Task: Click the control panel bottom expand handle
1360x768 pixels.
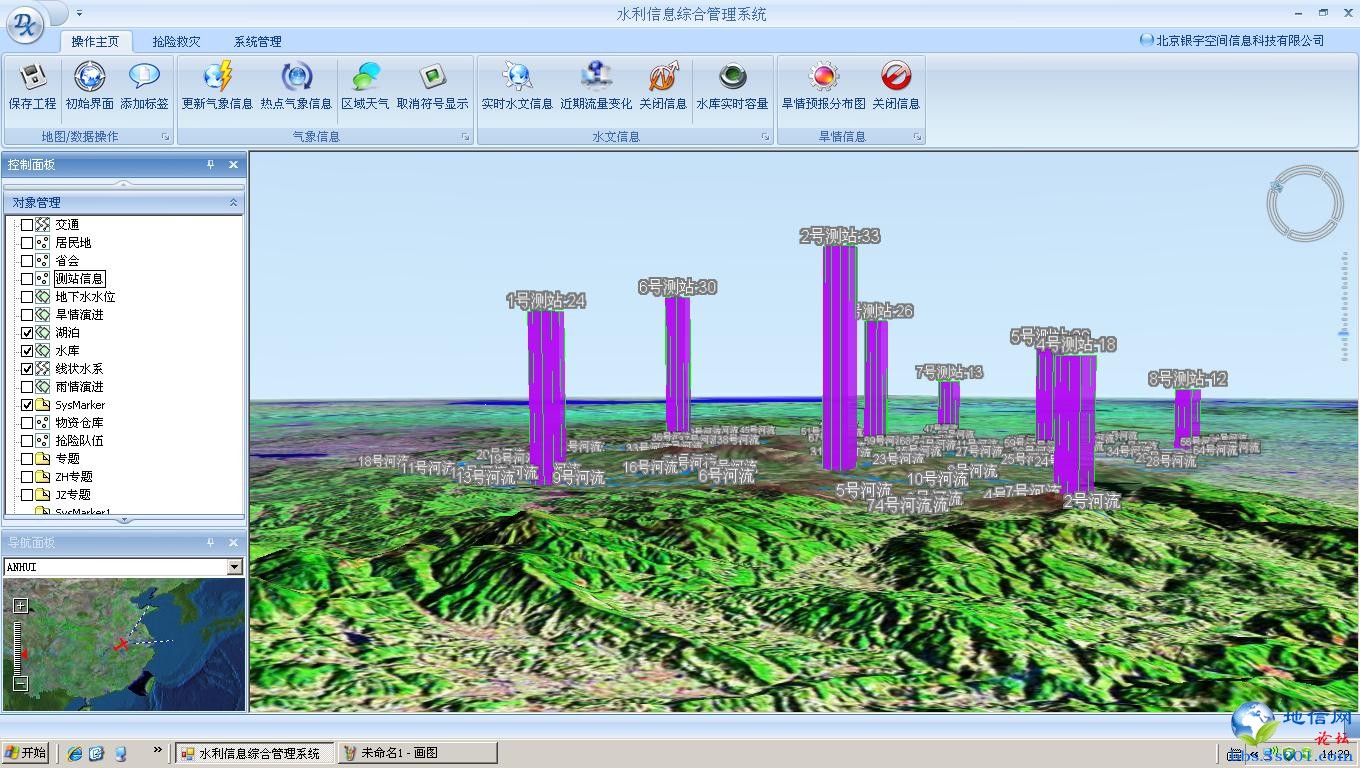Action: tap(124, 520)
